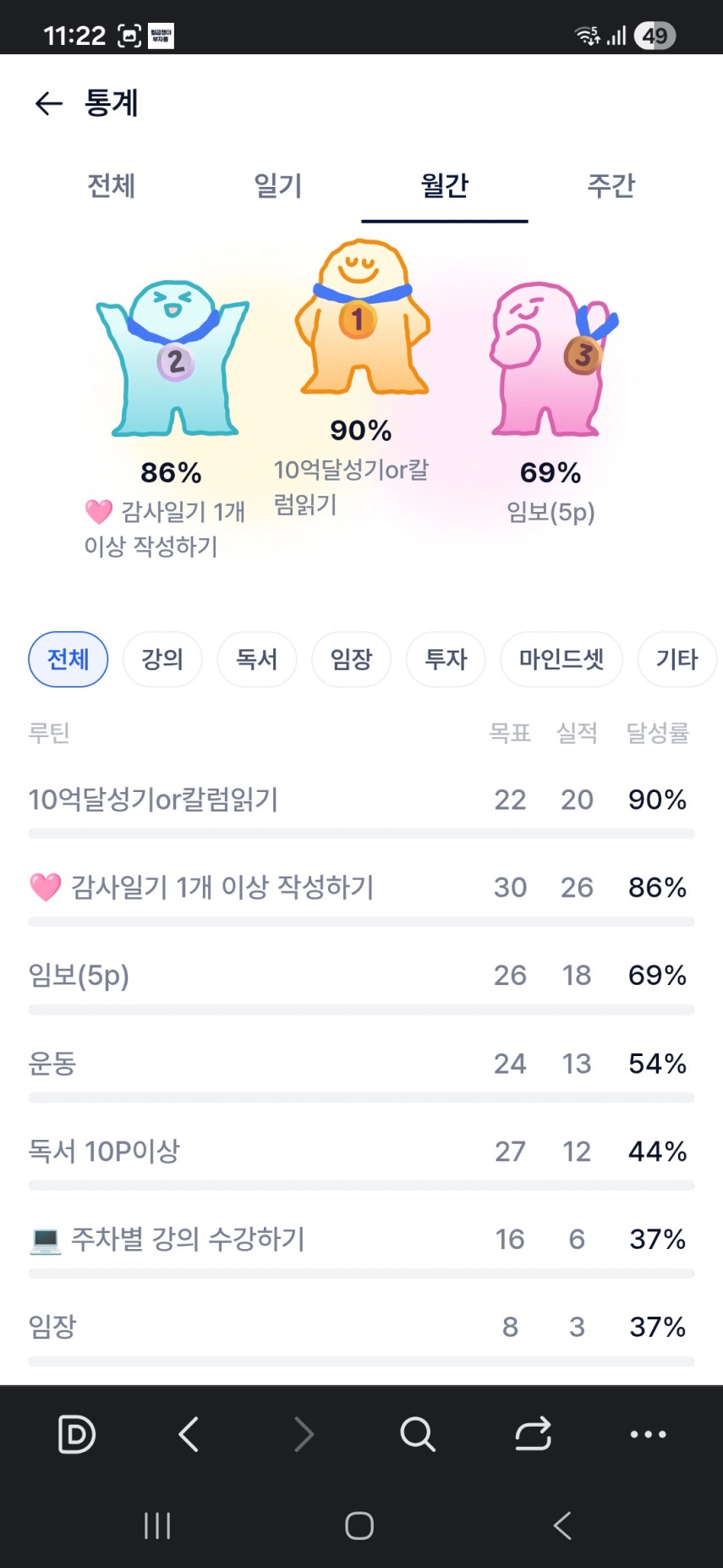
Task: Select the 독서 category filter chip
Action: [x=257, y=659]
